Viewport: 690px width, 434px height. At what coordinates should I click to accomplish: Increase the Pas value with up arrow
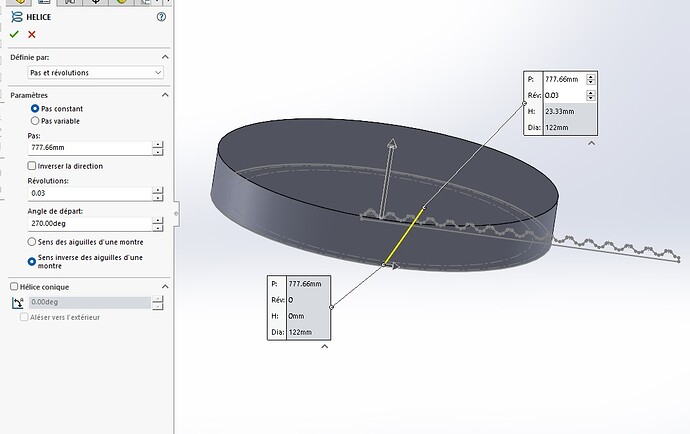pyautogui.click(x=158, y=144)
